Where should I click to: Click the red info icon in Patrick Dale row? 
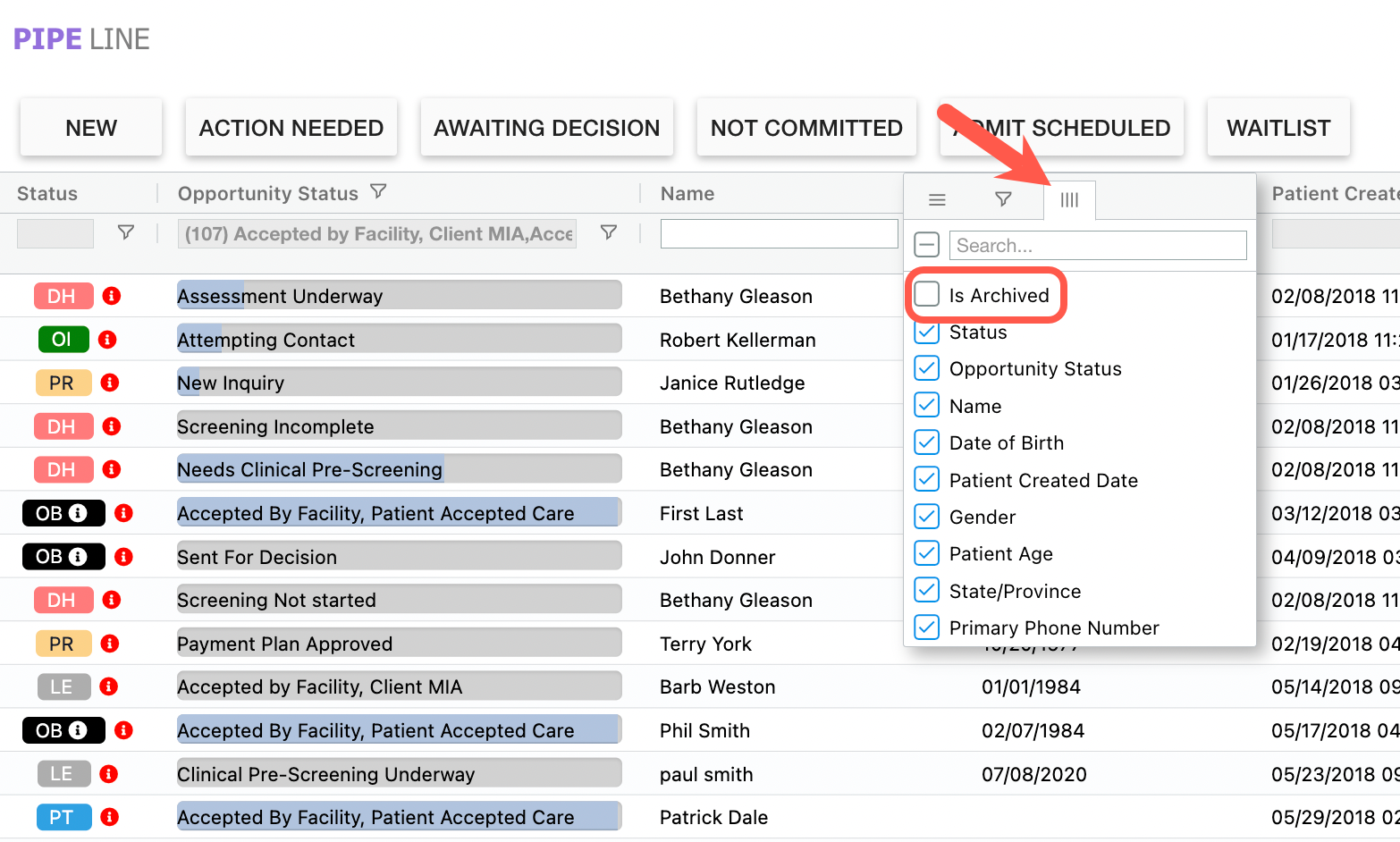(x=110, y=817)
